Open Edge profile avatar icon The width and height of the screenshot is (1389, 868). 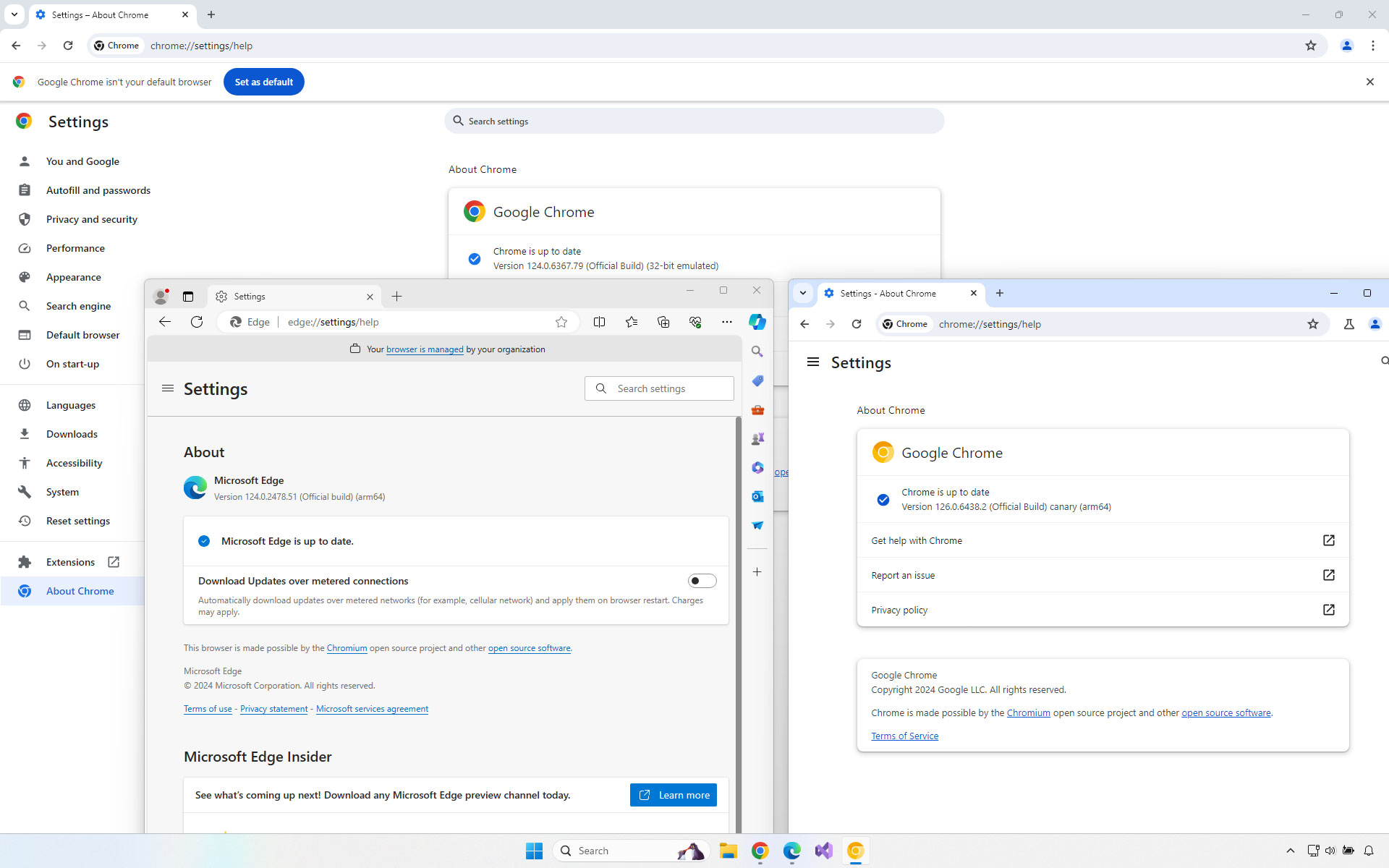161,297
